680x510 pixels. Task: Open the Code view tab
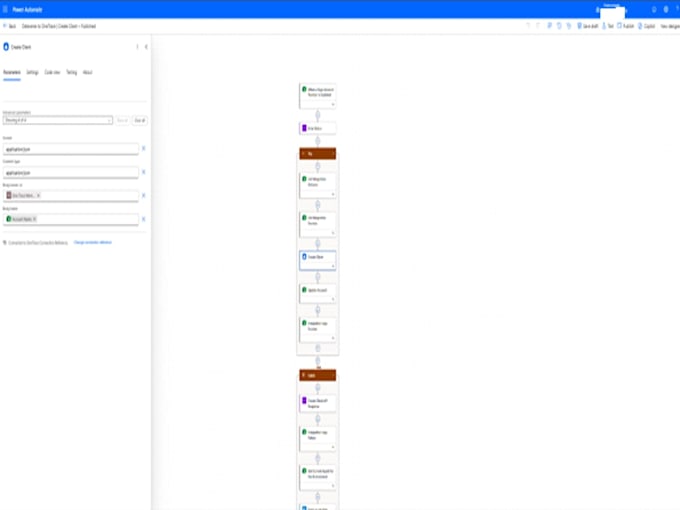(52, 72)
